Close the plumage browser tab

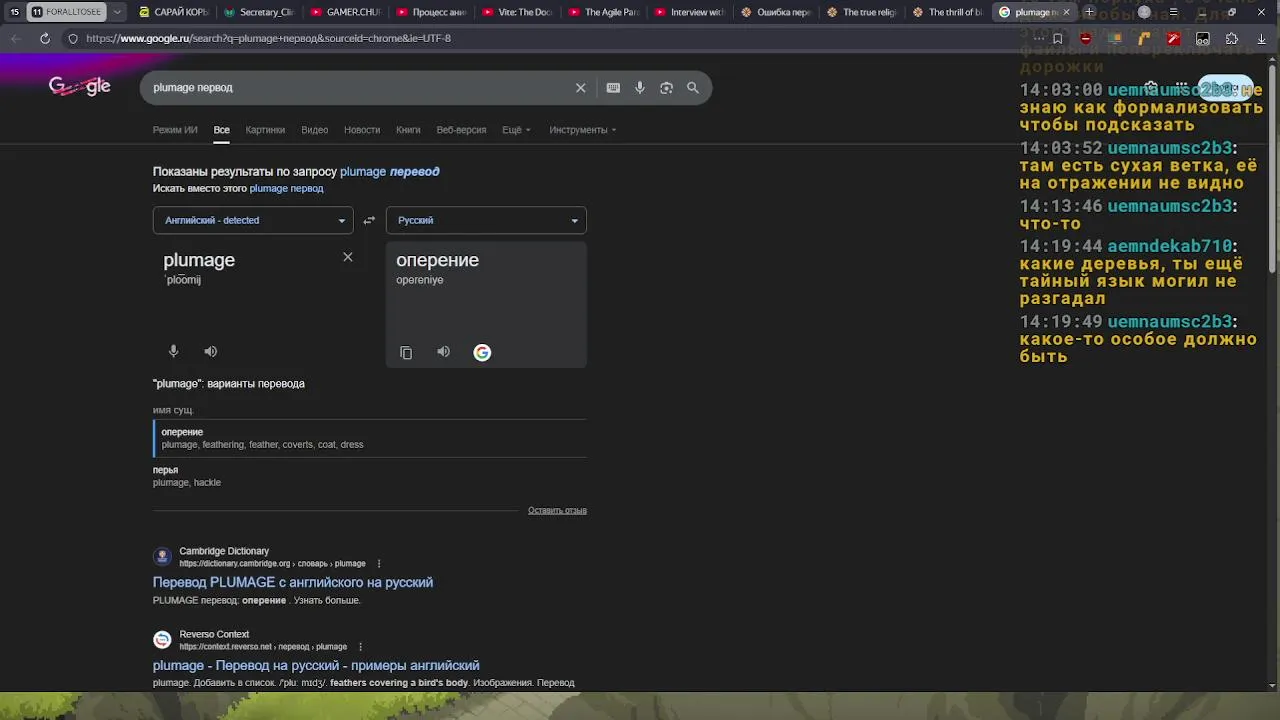click(x=1066, y=12)
